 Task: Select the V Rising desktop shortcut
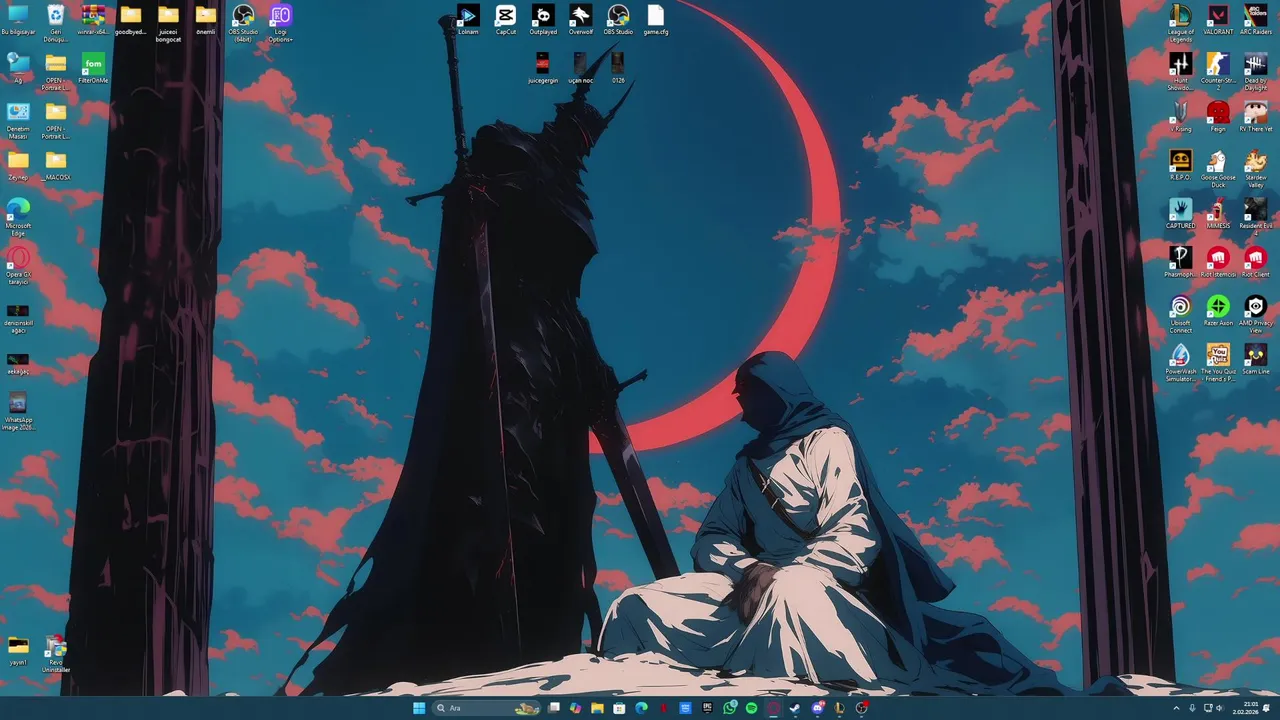[x=1181, y=116]
